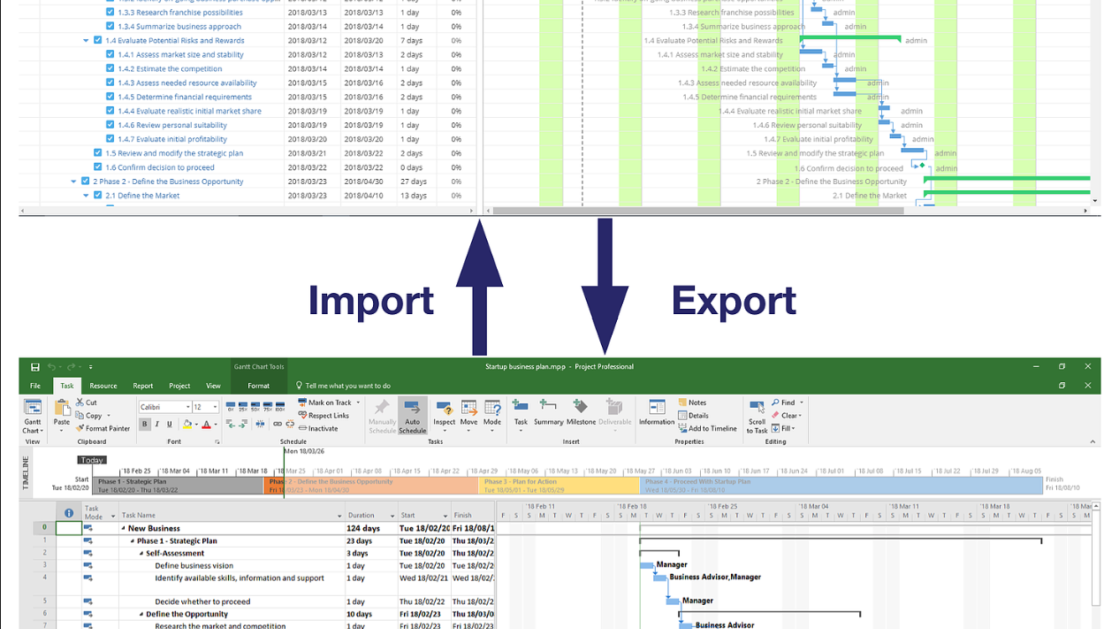Click Scroll to Task button
This screenshot has width=1119, height=629.
(x=757, y=416)
